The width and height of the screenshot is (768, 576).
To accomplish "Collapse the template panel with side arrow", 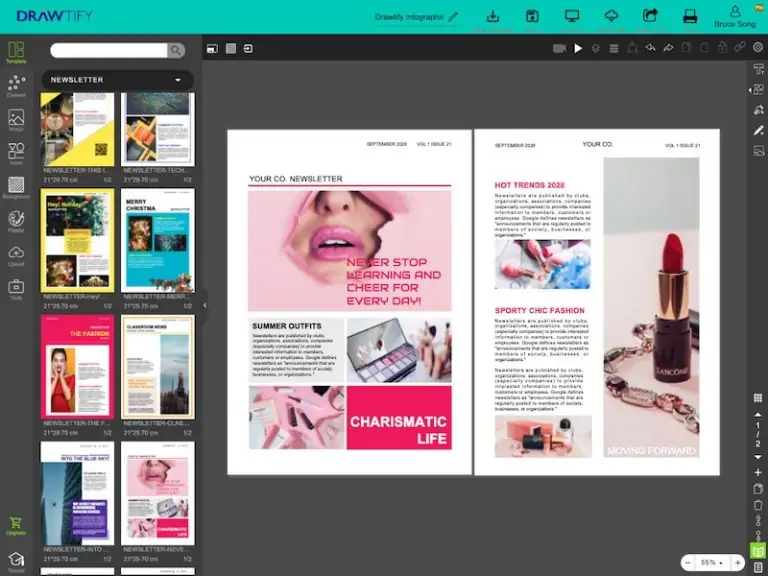I will click(x=205, y=305).
